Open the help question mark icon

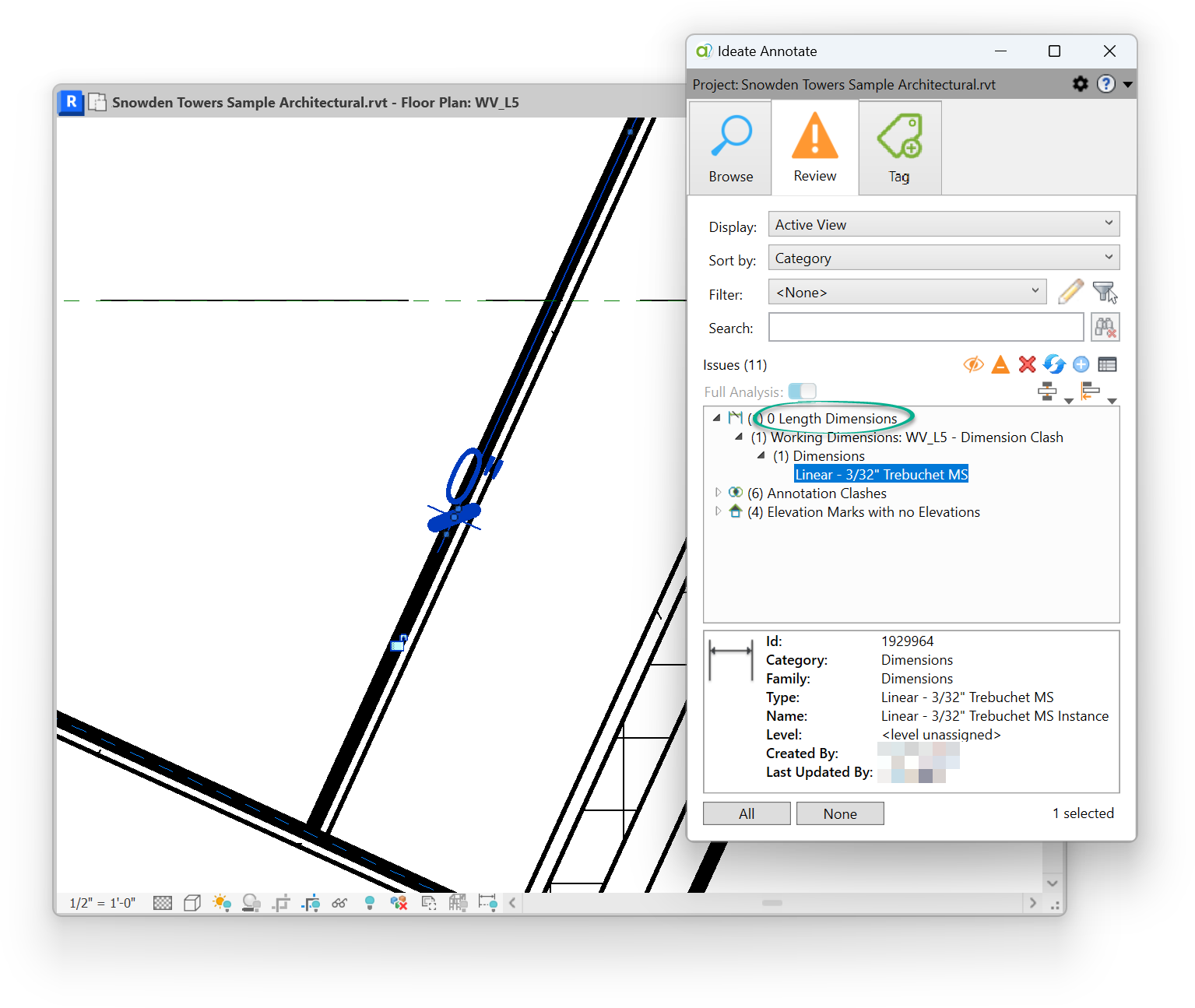click(x=1105, y=83)
